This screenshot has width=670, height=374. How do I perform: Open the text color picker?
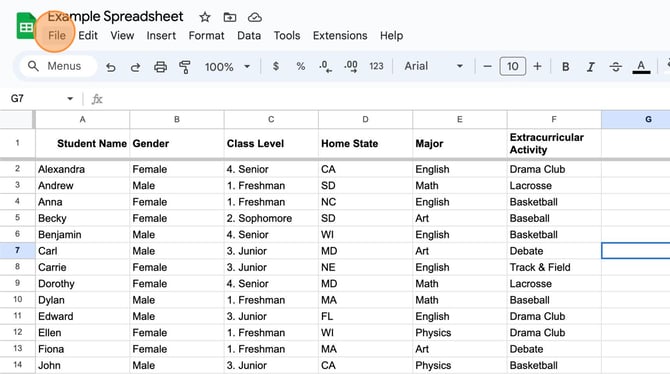pos(641,67)
